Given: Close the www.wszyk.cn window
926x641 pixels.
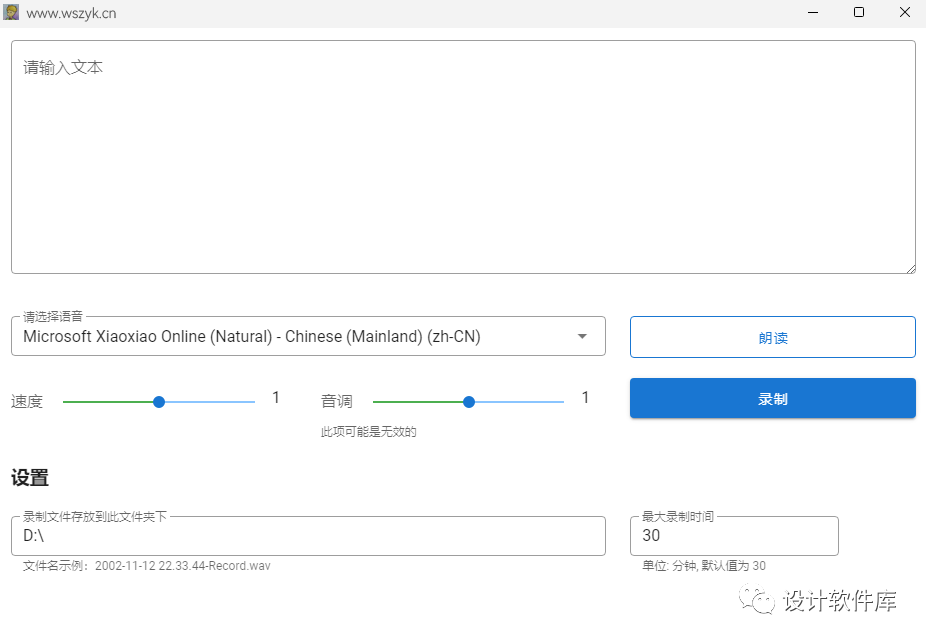Looking at the screenshot, I should coord(905,12).
